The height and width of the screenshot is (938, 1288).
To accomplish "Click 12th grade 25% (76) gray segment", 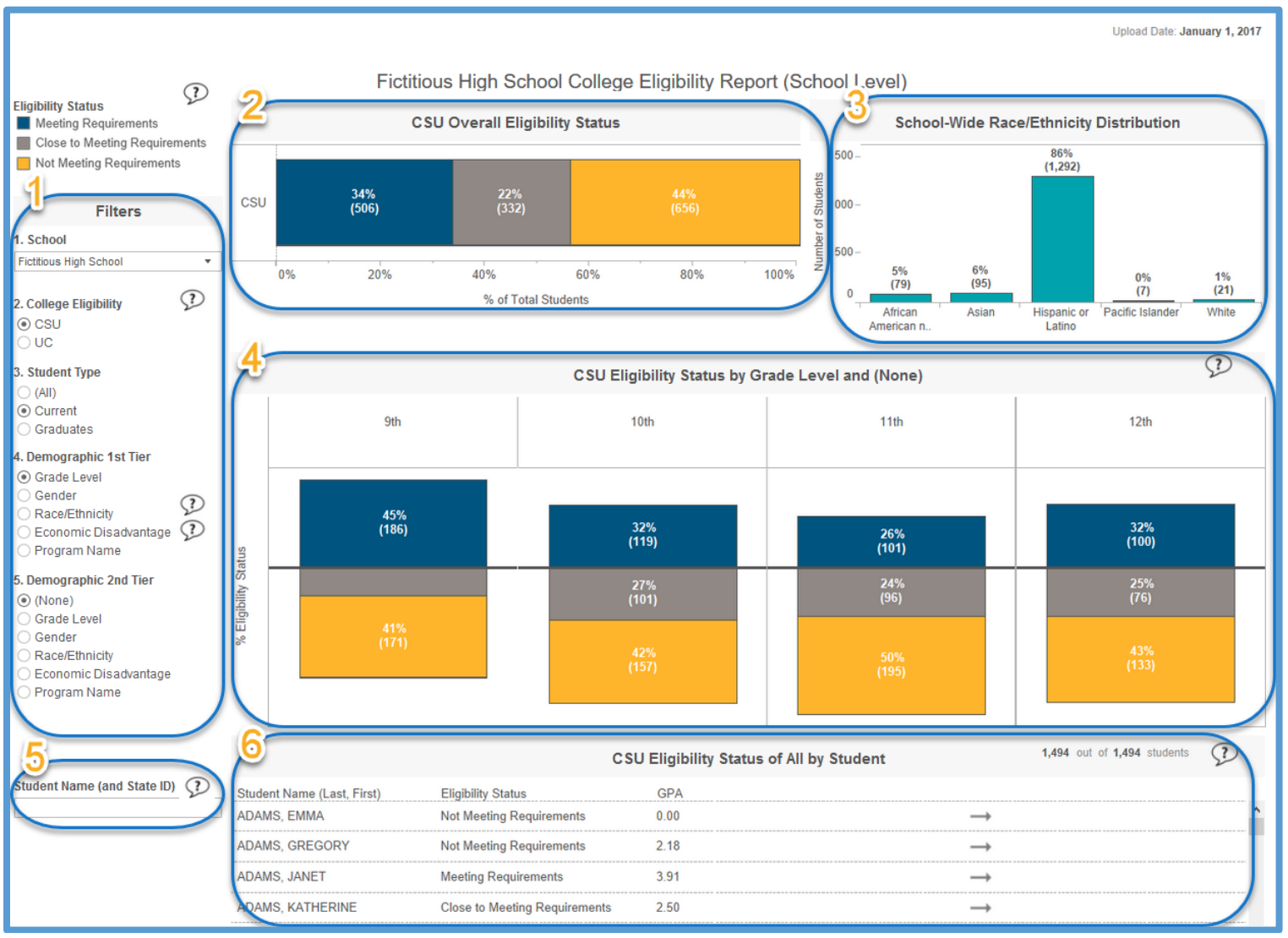I will 1141,592.
